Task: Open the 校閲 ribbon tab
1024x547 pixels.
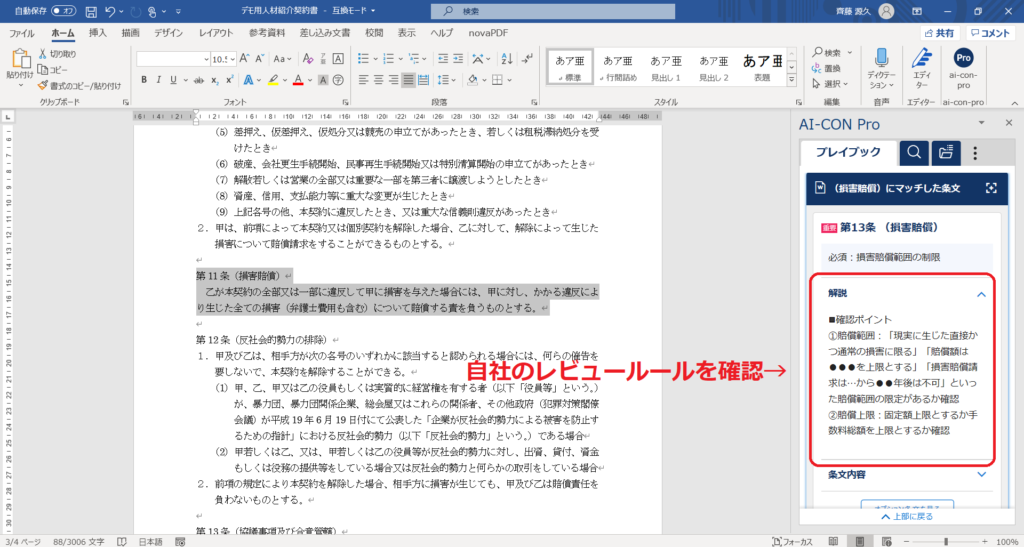Action: click(x=374, y=33)
